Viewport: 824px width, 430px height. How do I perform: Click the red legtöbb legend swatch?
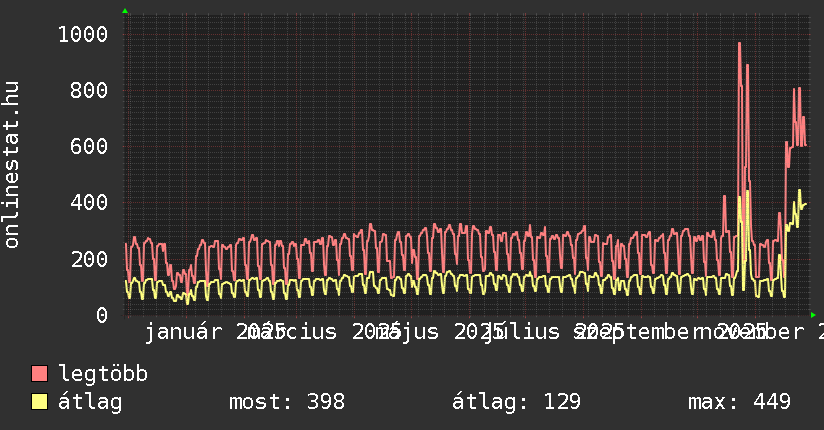(x=40, y=374)
